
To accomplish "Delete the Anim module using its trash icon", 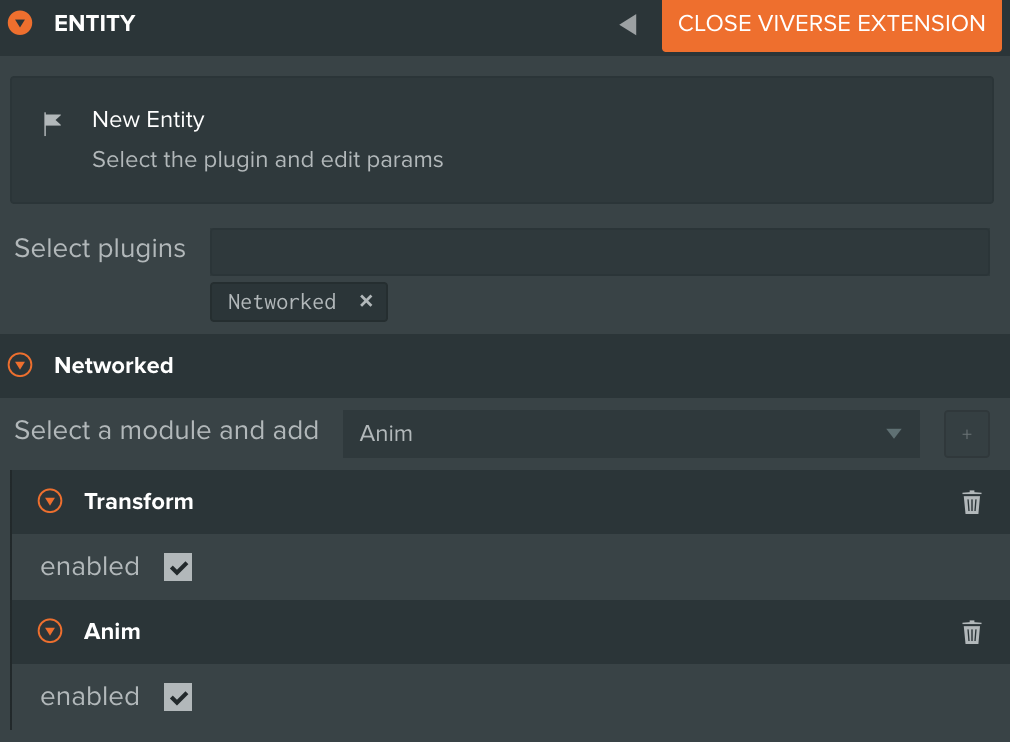I will click(x=971, y=632).
